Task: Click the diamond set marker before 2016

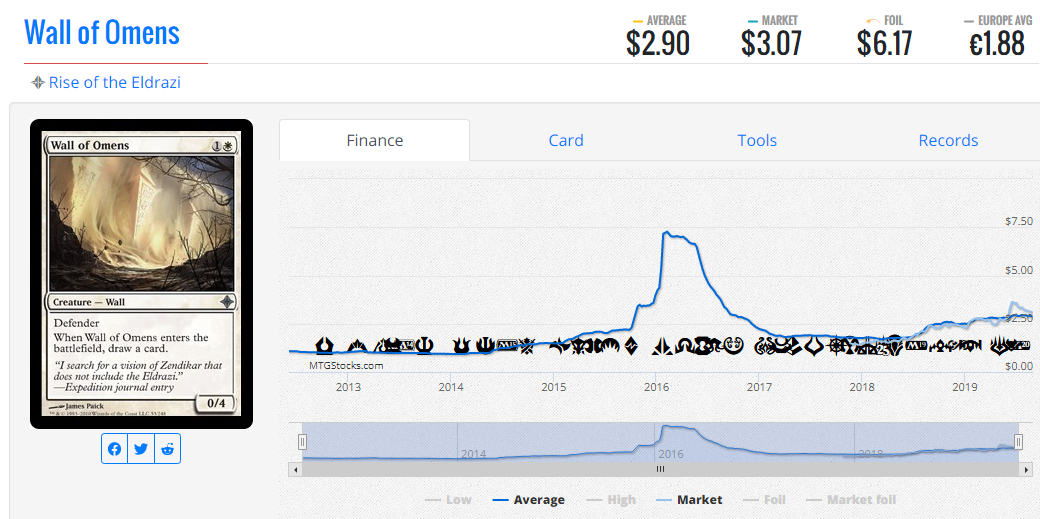Action: click(x=631, y=346)
